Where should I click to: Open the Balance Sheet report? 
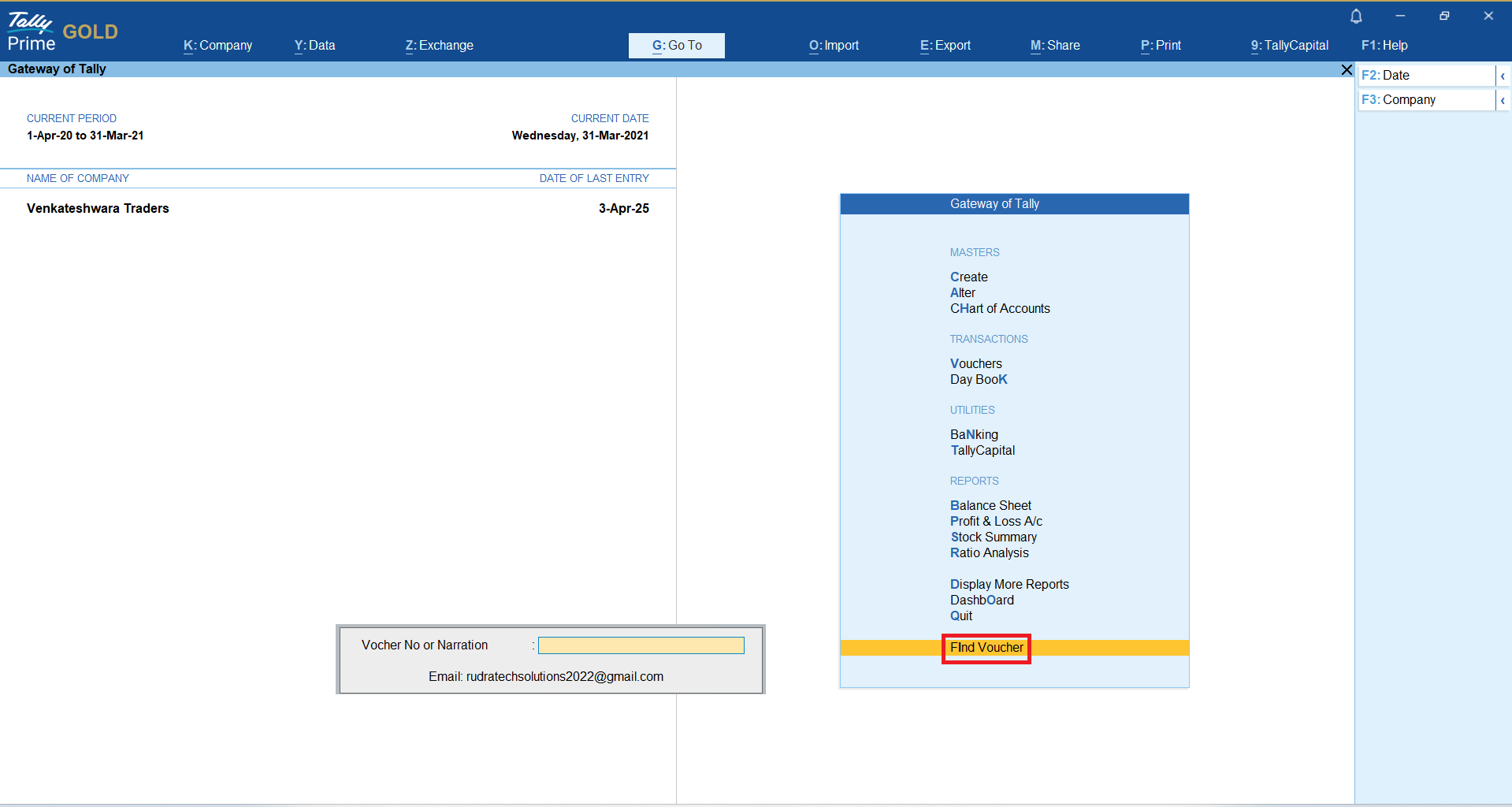tap(990, 506)
